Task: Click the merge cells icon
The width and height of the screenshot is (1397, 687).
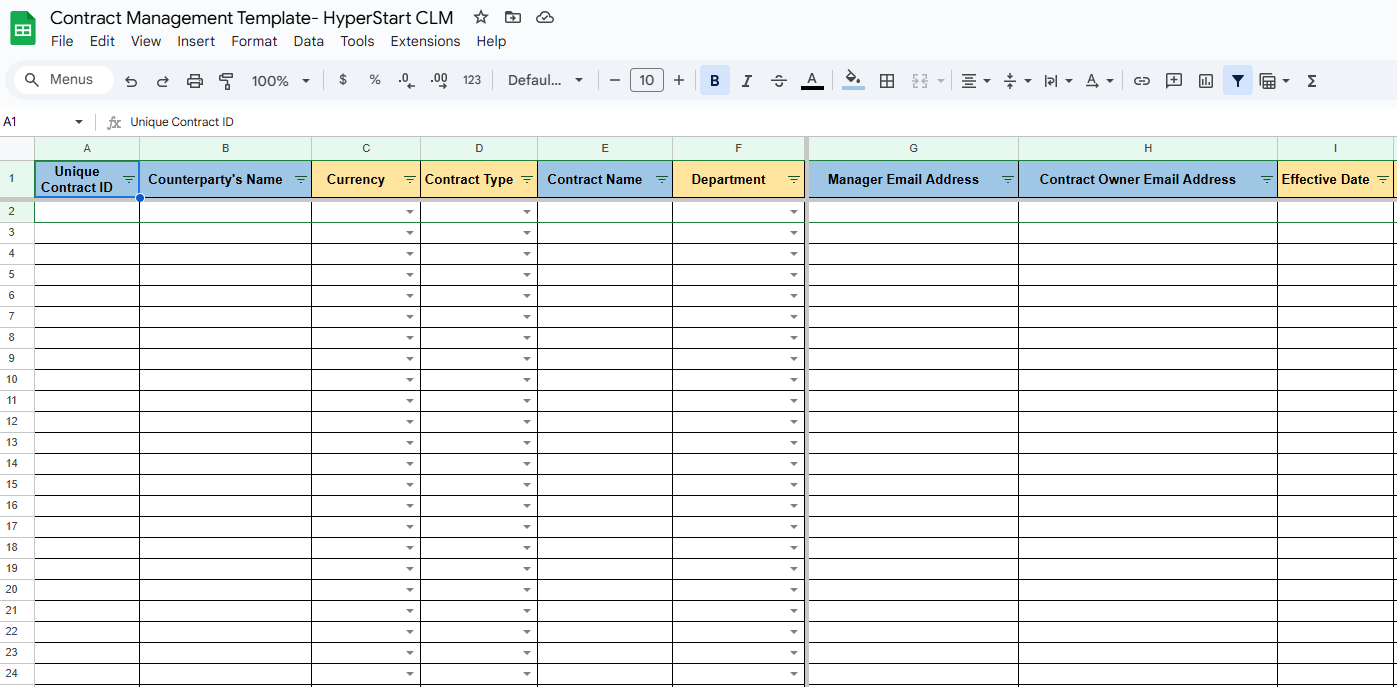Action: [x=920, y=81]
